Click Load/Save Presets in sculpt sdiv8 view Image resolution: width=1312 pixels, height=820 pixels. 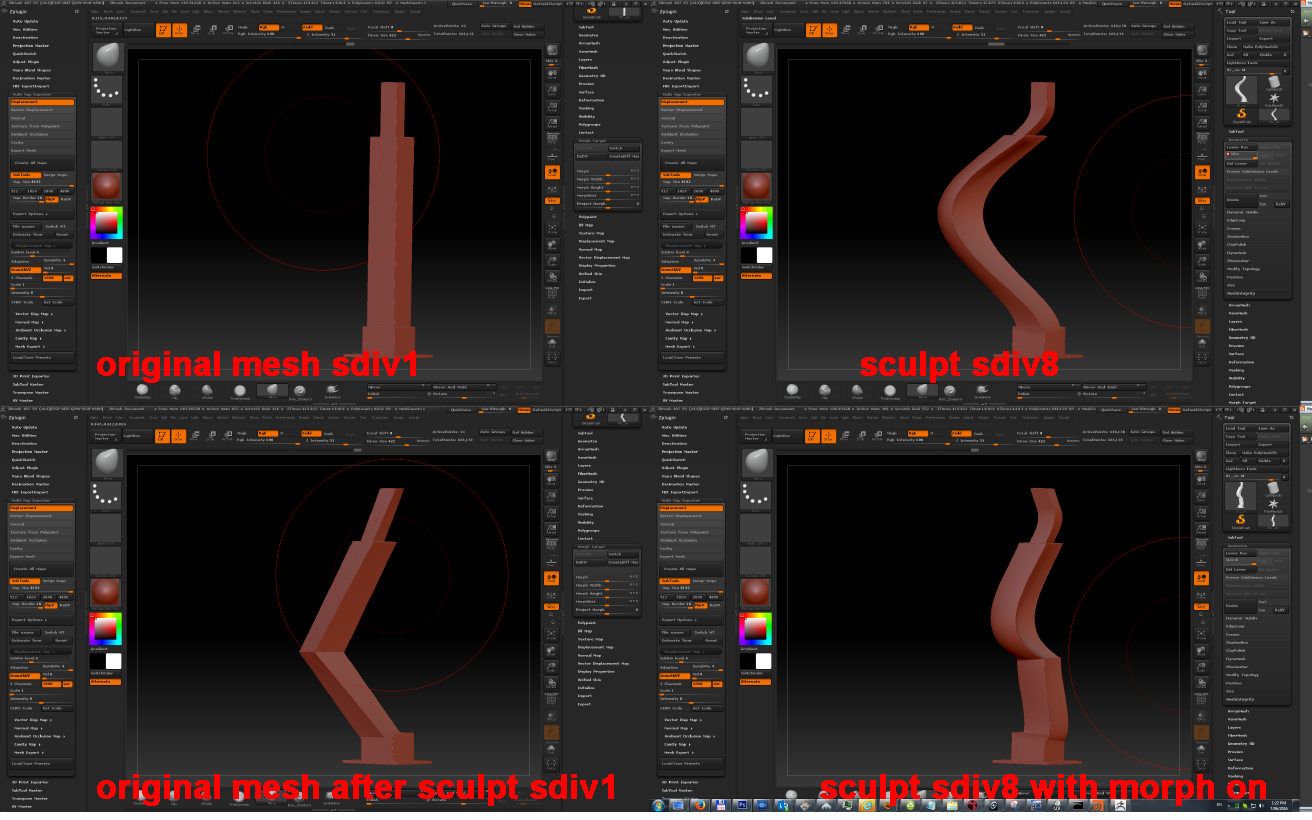691,357
